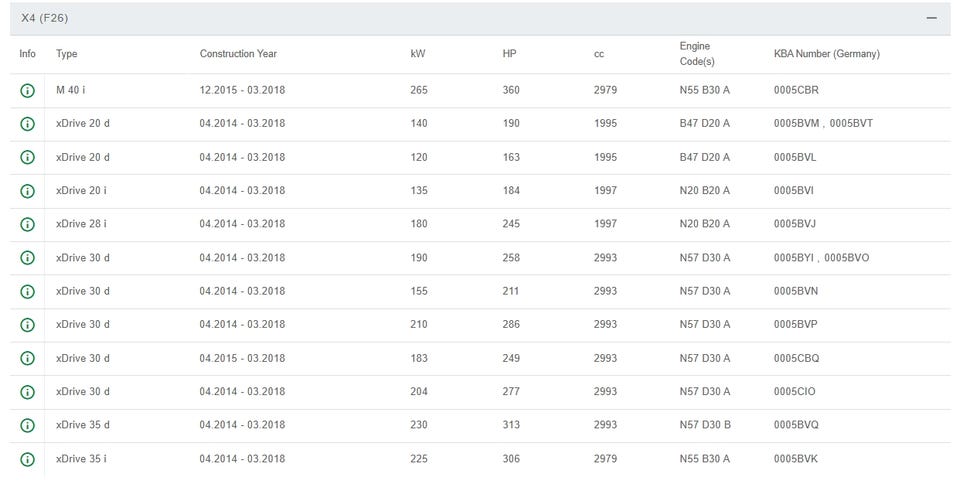Image resolution: width=960 pixels, height=484 pixels.
Task: Click engine code N55 B30 A in M 40 i row
Action: pyautogui.click(x=705, y=90)
